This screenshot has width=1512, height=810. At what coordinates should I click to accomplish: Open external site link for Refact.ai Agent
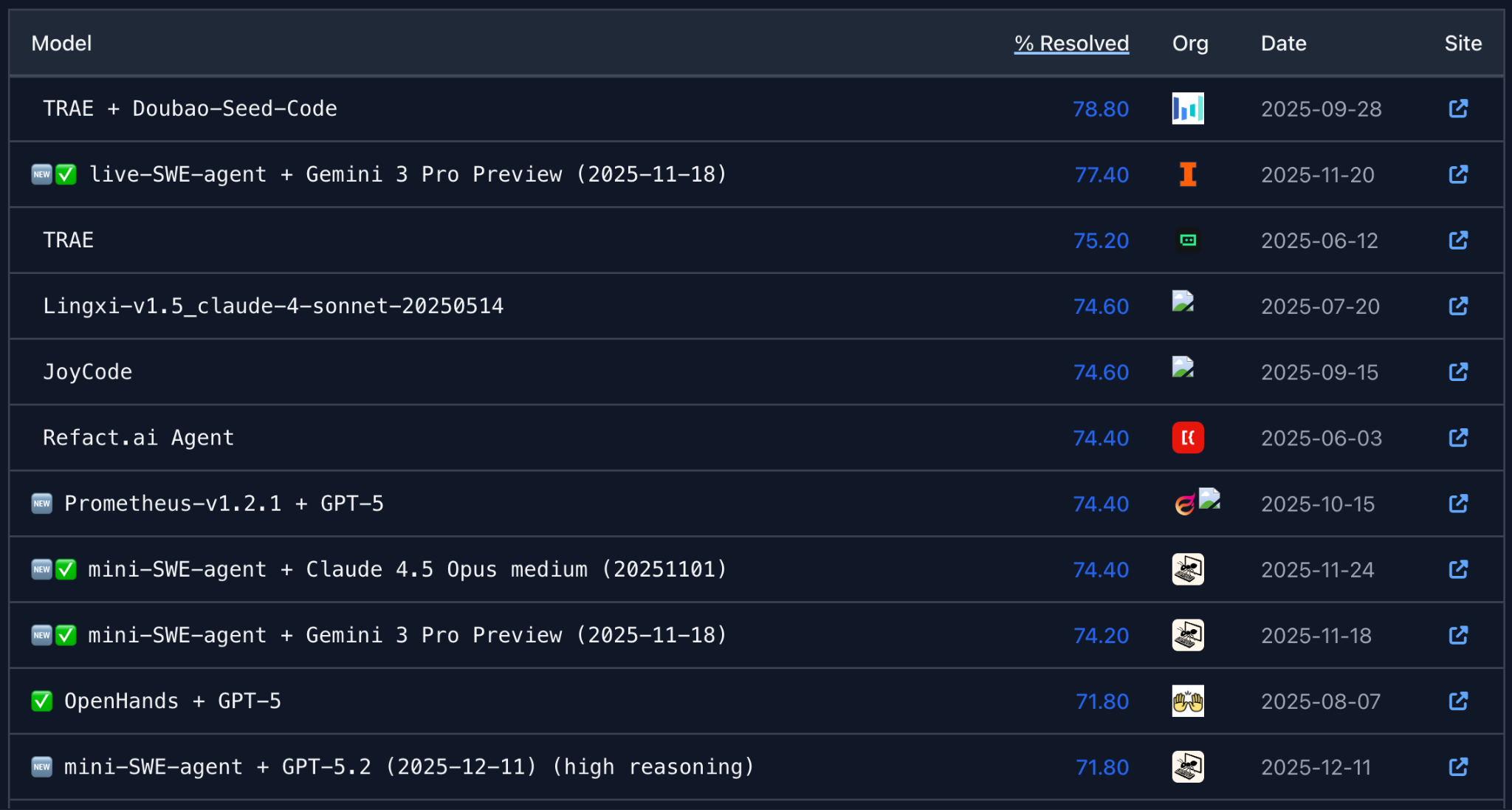(x=1458, y=438)
